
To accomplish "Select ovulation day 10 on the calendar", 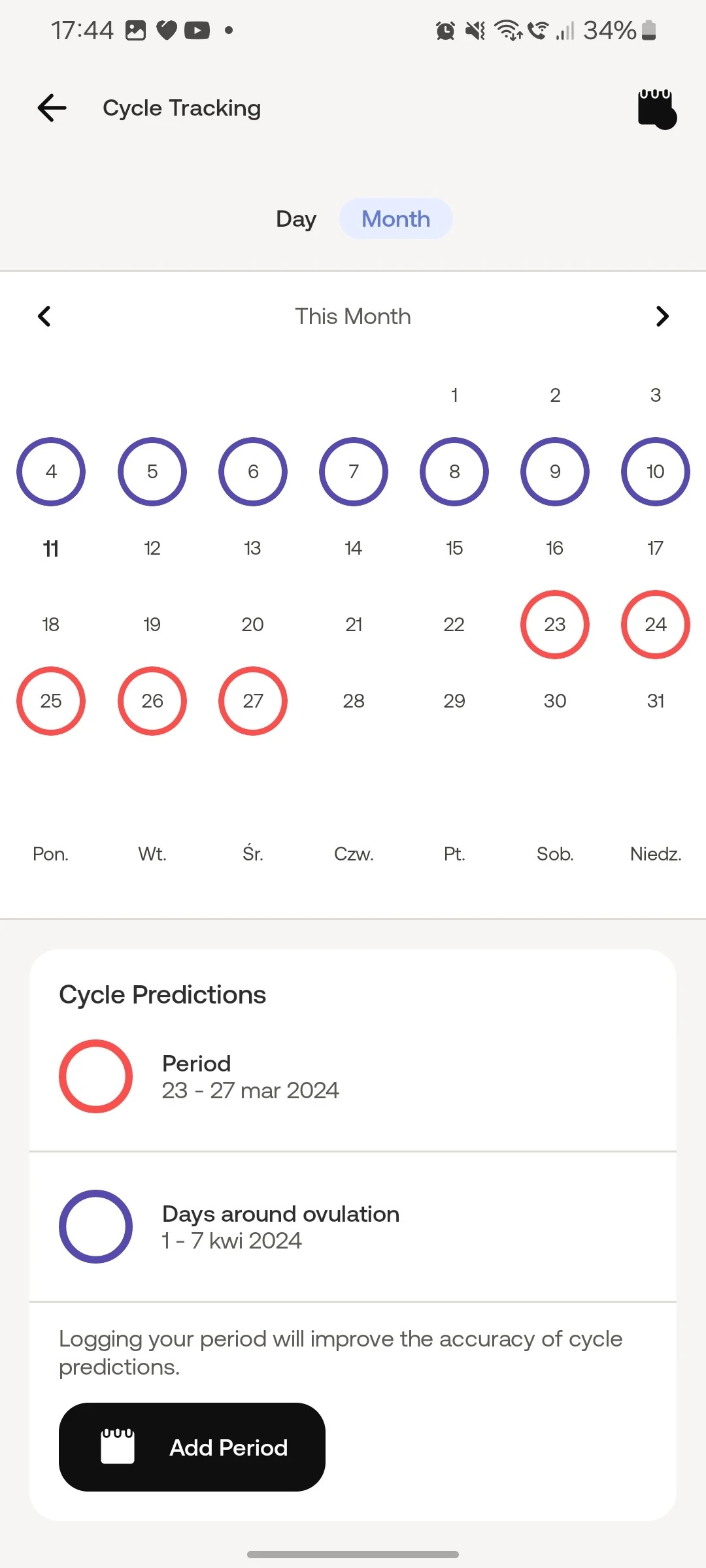I will point(655,472).
